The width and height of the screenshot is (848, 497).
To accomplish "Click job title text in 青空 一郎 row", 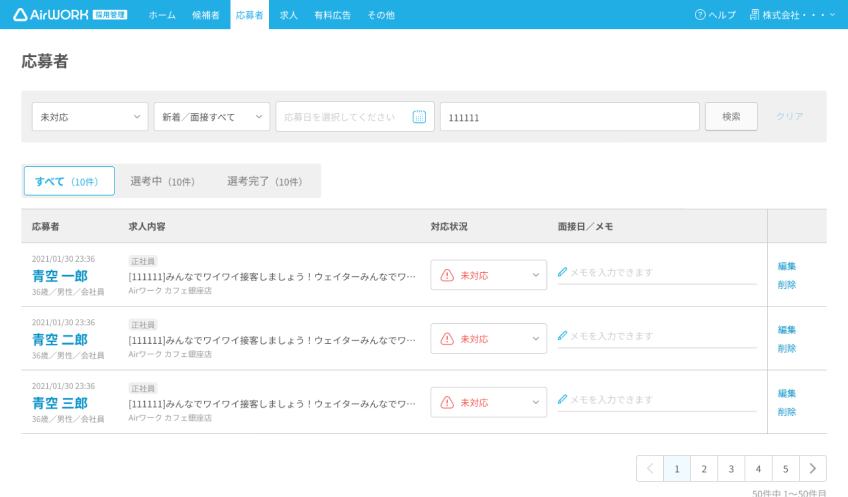I will (x=272, y=276).
